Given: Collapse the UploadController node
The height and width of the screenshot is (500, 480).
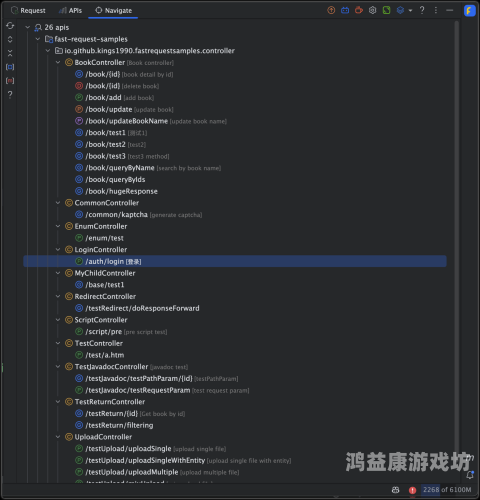Looking at the screenshot, I should pos(58,437).
